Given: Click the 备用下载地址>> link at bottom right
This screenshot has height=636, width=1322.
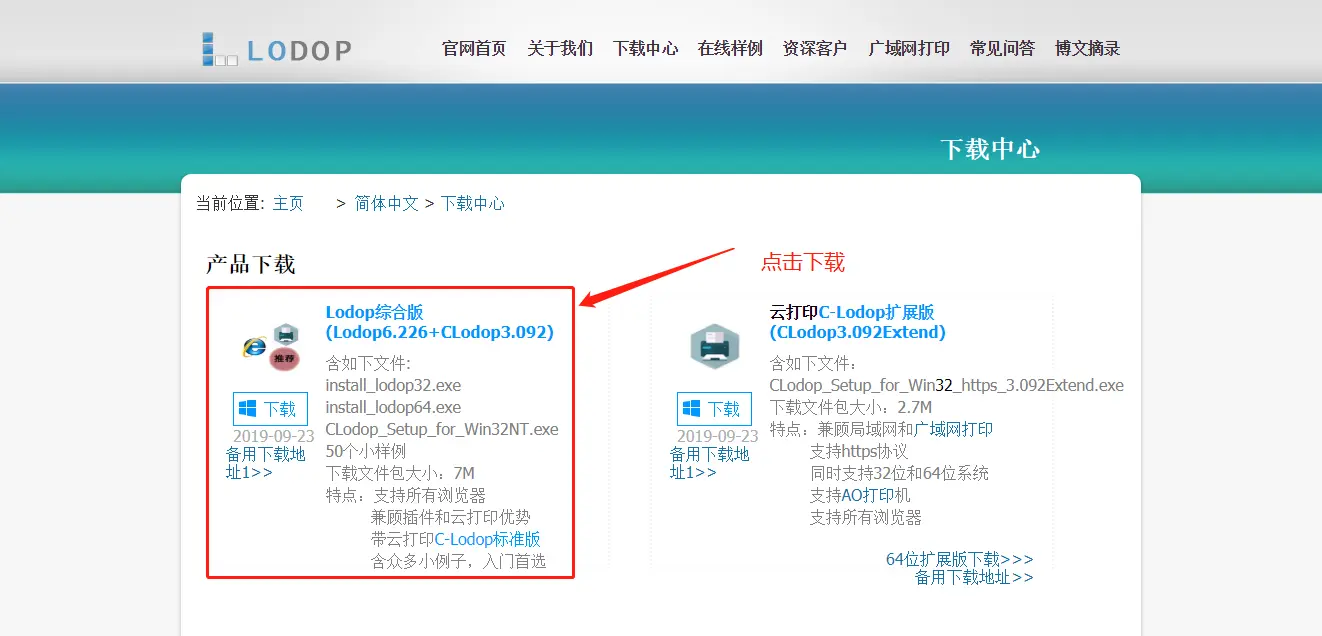Looking at the screenshot, I should click(974, 577).
